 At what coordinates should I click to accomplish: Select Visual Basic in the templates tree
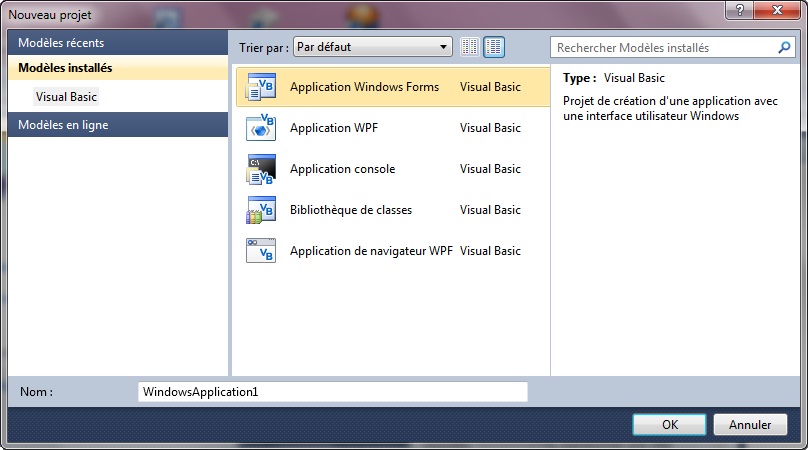pyautogui.click(x=66, y=96)
